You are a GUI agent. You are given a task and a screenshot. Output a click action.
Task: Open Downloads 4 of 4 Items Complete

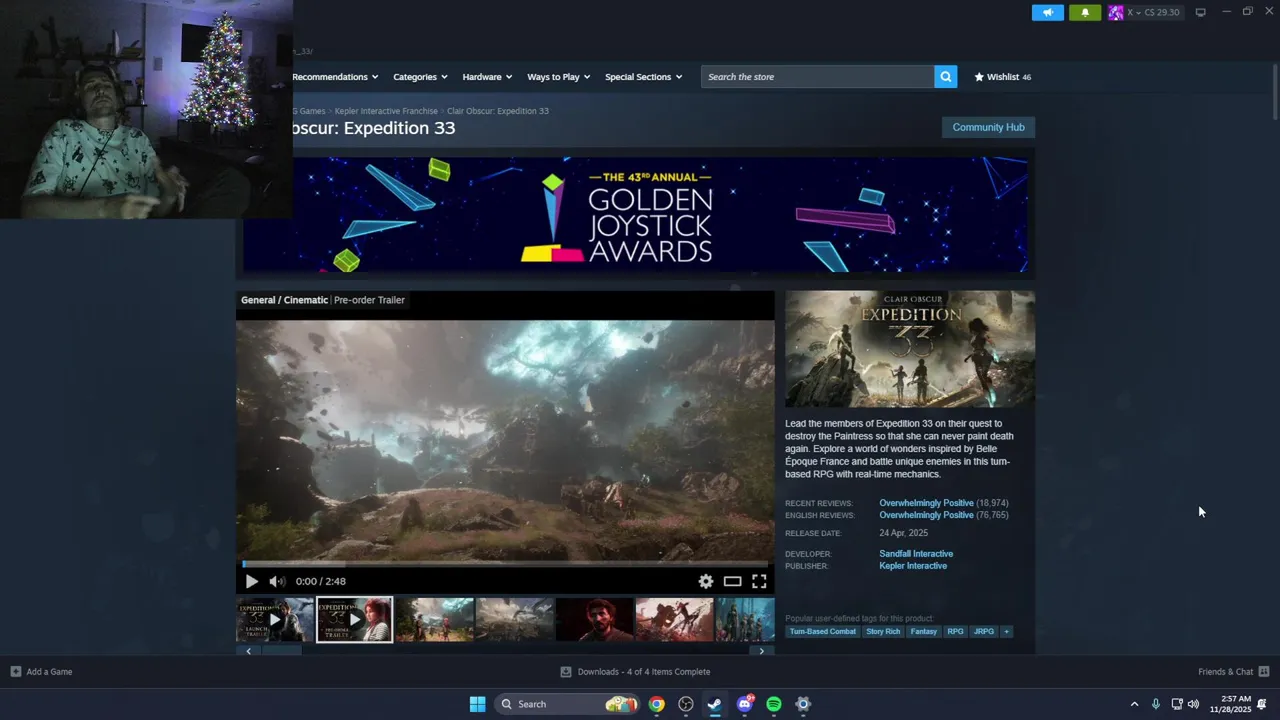(x=635, y=672)
